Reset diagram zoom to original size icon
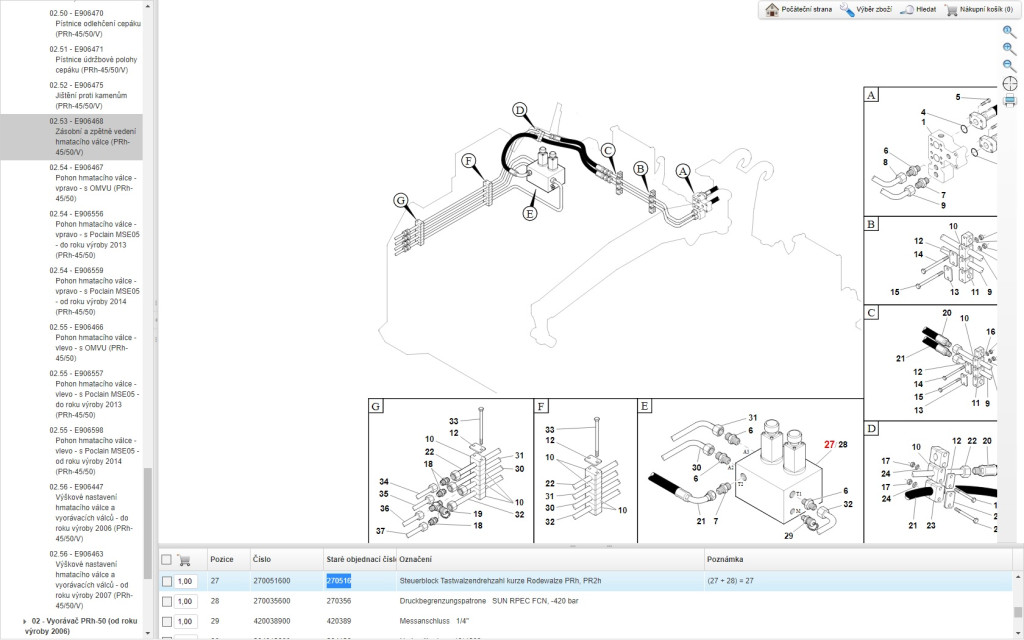The height and width of the screenshot is (640, 1024). 1009,31
